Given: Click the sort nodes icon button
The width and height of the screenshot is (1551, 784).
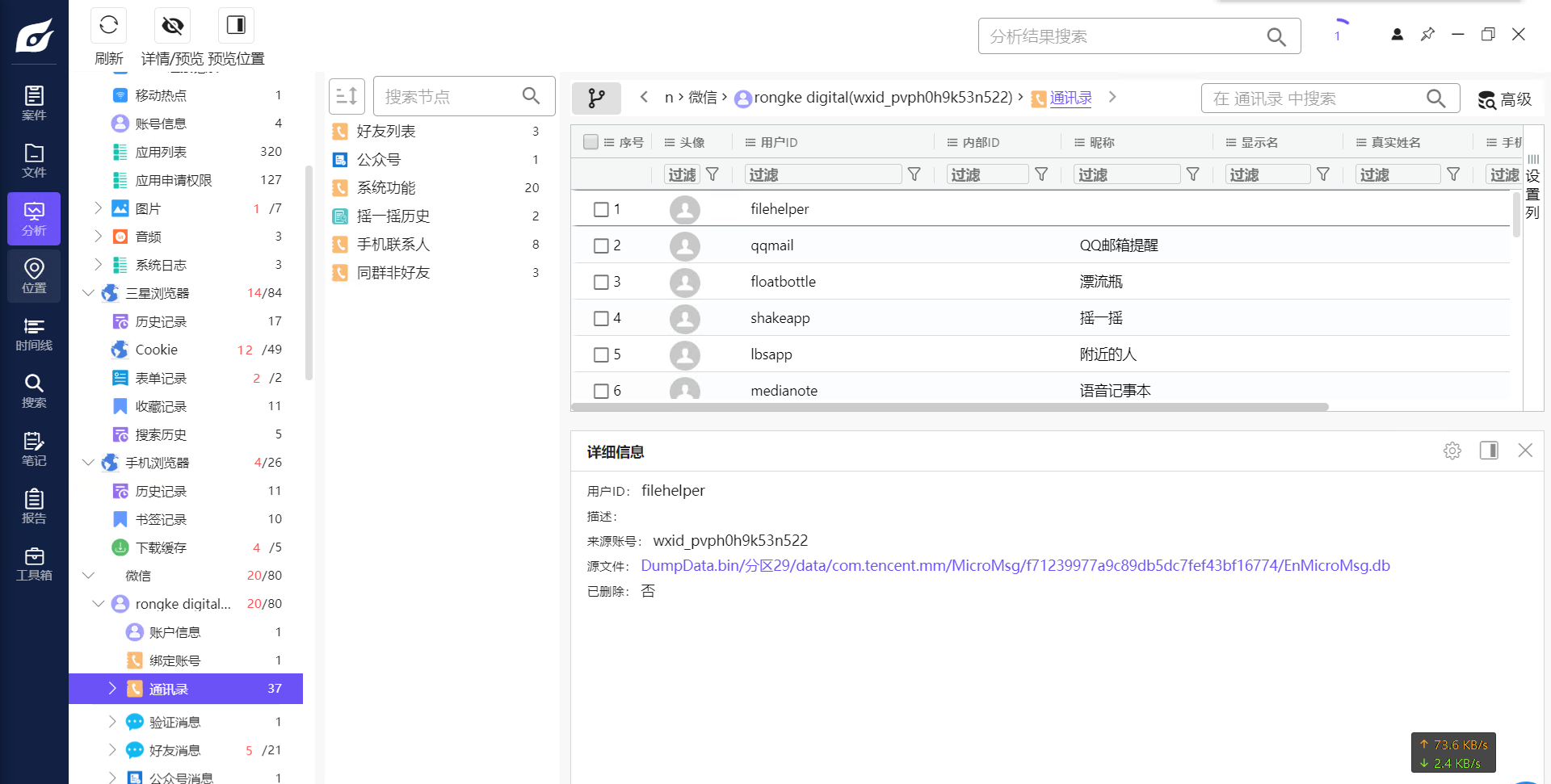Looking at the screenshot, I should tap(347, 97).
